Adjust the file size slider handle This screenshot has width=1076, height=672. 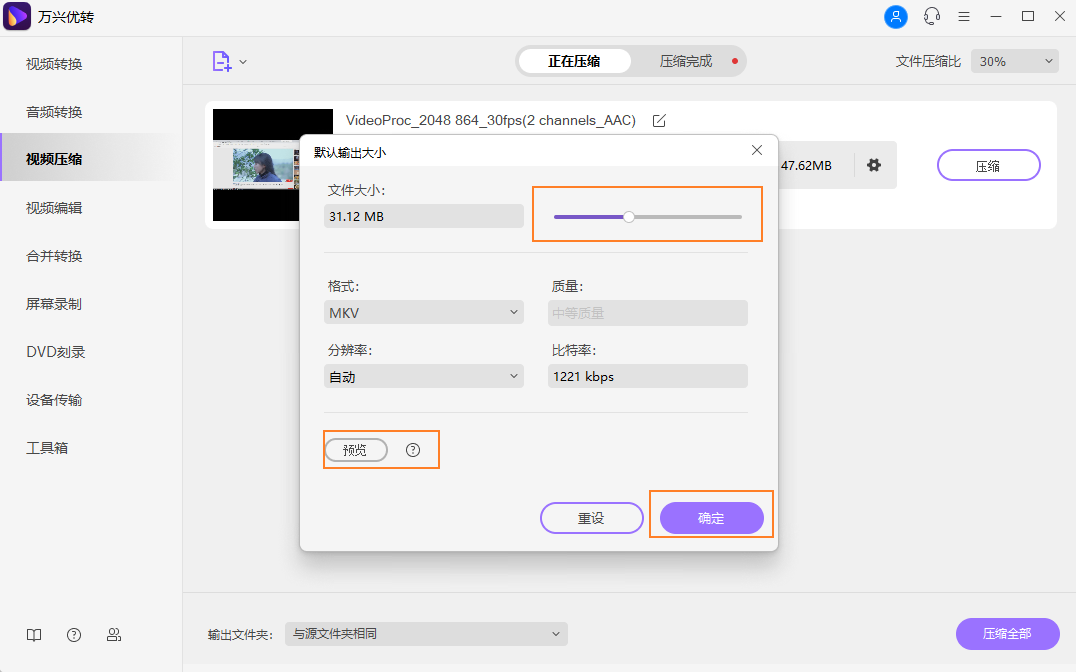628,215
